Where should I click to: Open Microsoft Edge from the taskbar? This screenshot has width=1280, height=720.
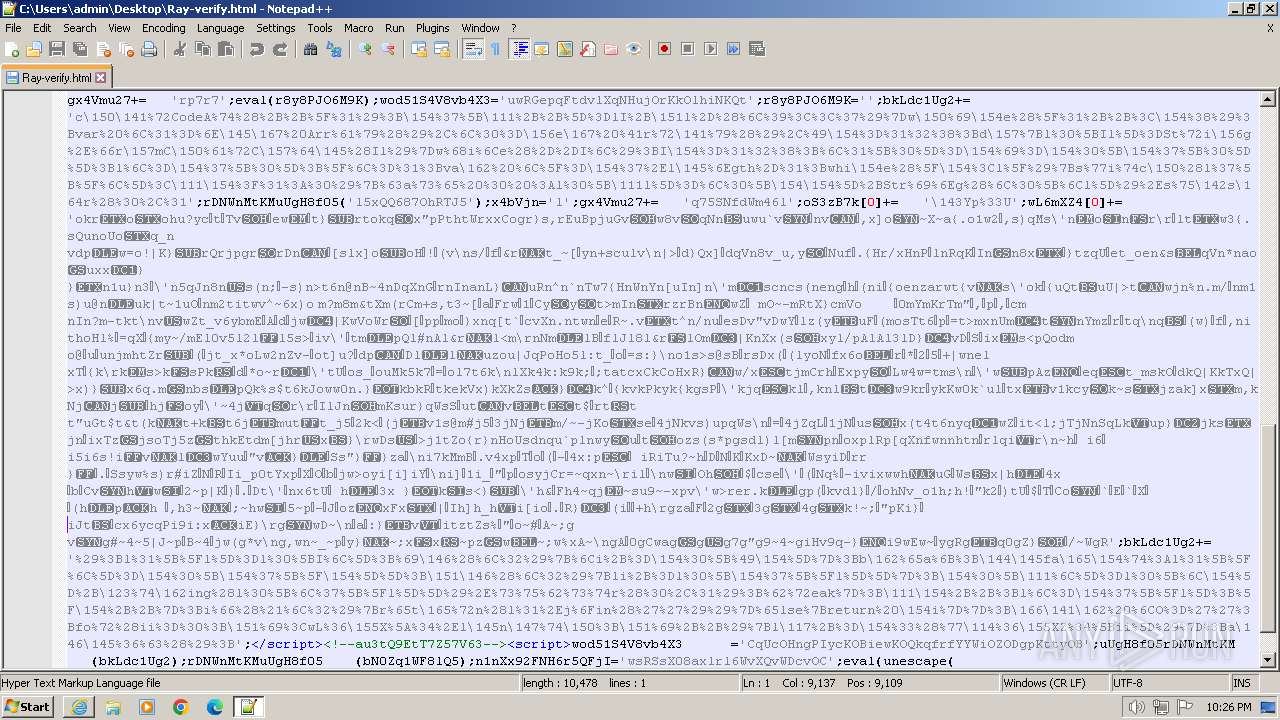215,707
